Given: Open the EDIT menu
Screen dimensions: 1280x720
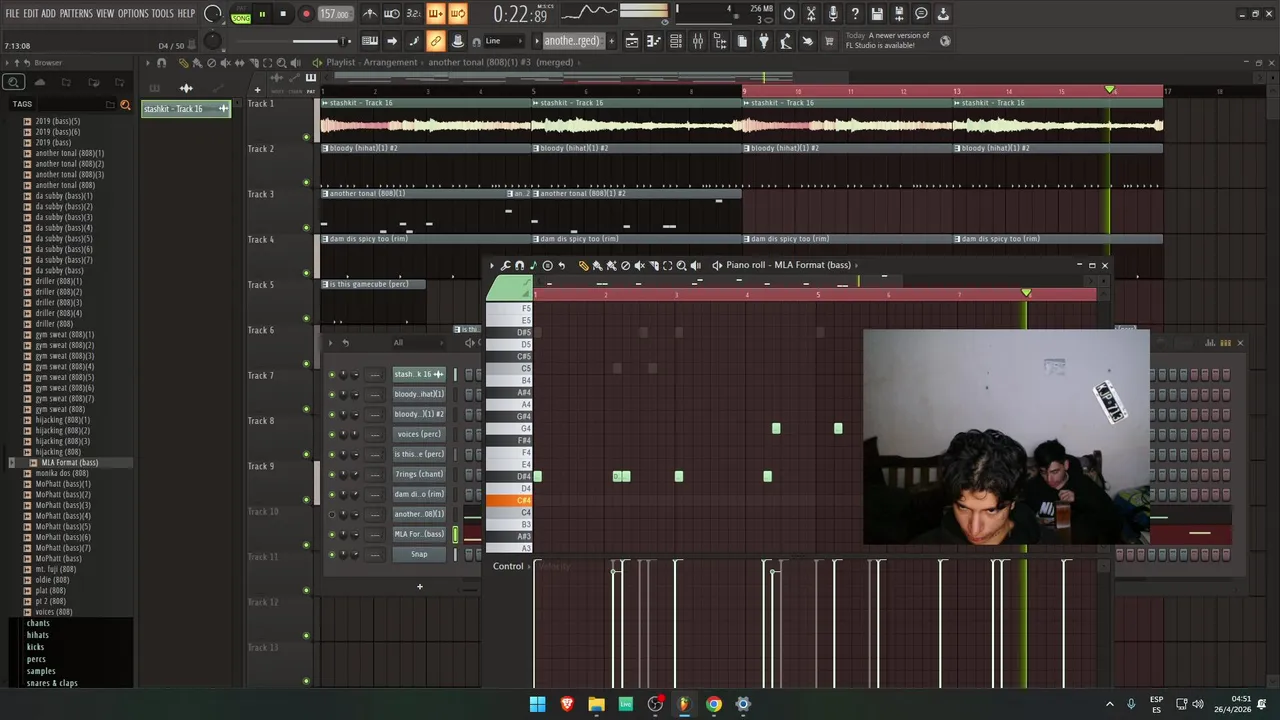Looking at the screenshot, I should [x=30, y=14].
